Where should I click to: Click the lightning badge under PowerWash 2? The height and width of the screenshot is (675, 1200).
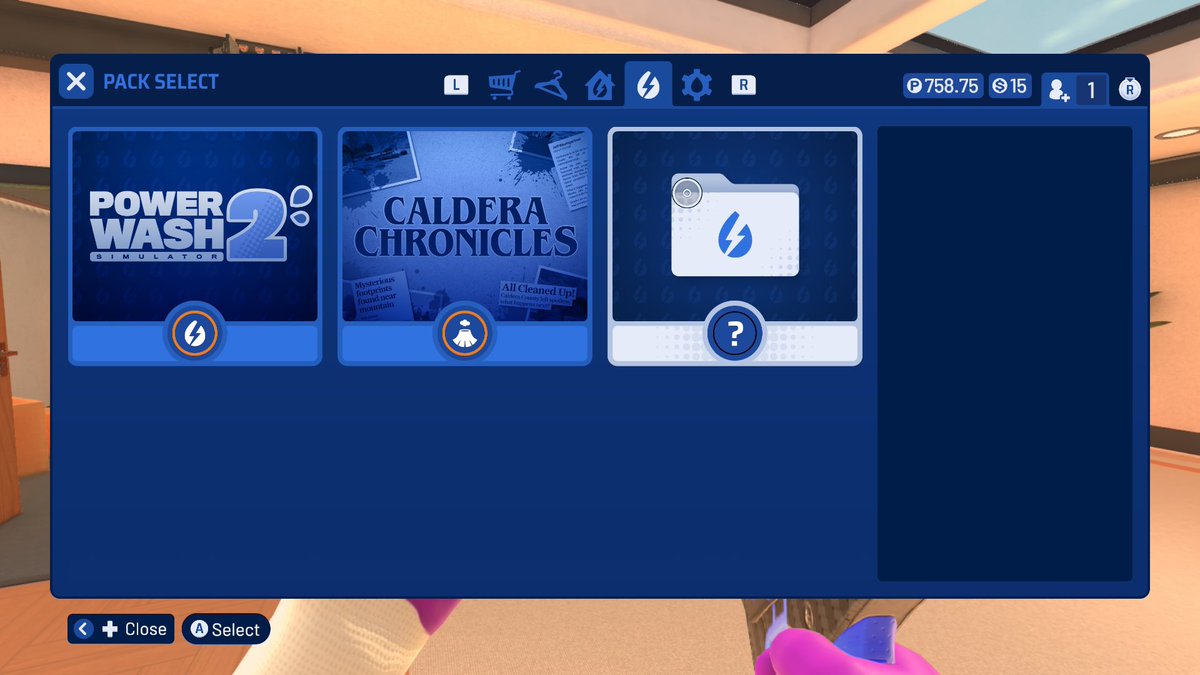tap(195, 335)
